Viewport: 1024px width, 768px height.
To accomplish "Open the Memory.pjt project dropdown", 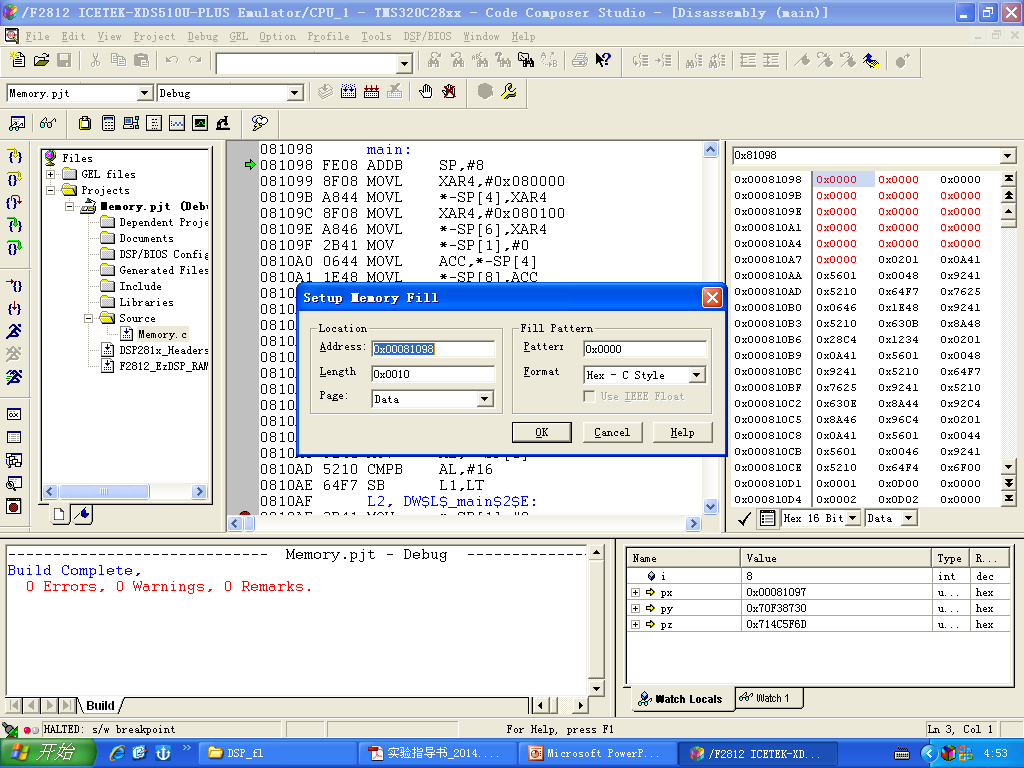I will 145,93.
